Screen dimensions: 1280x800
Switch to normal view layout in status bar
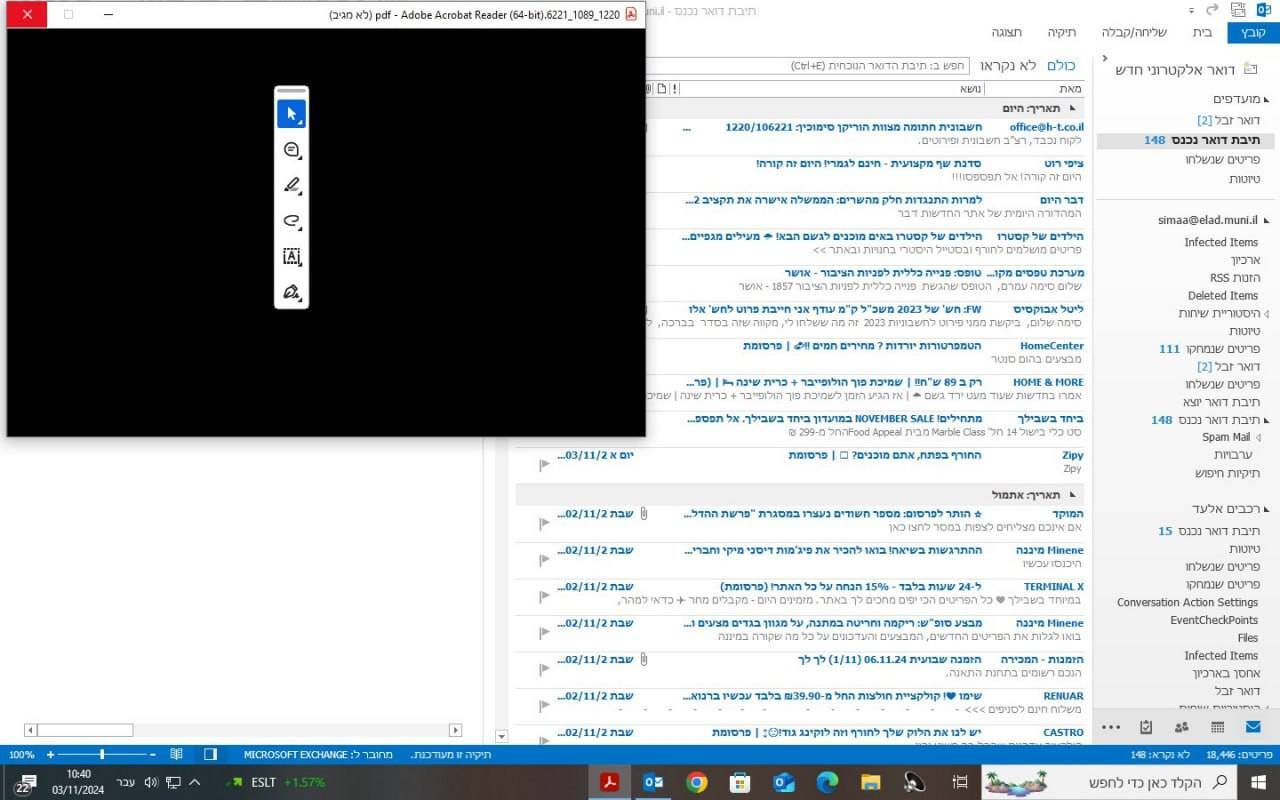coord(210,754)
